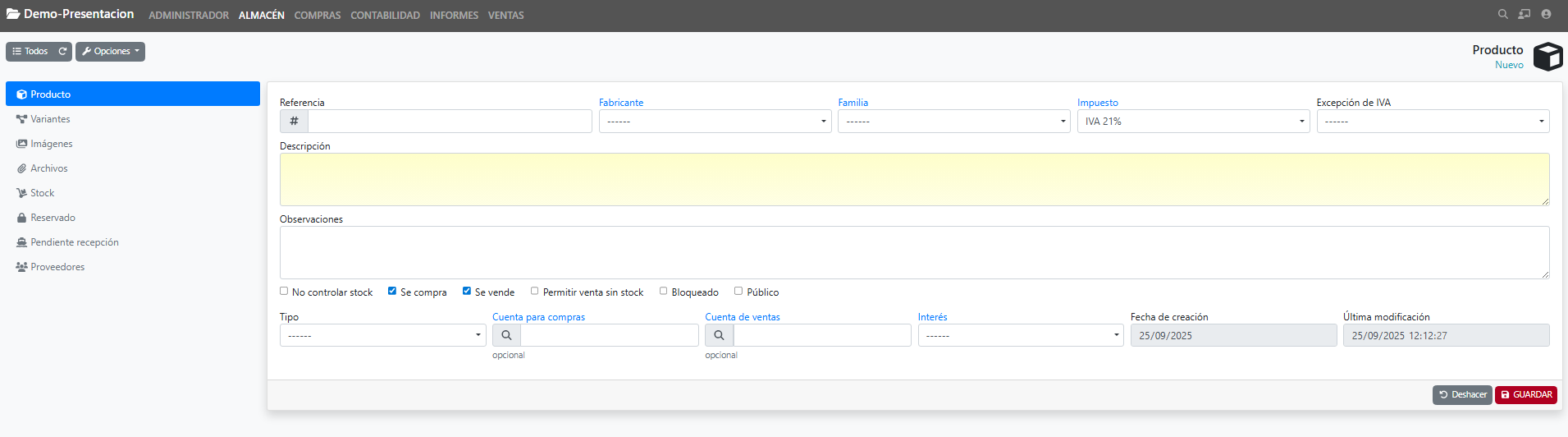Image resolution: width=1568 pixels, height=437 pixels.
Task: Click the Cuenta de ventas search icon
Action: (x=719, y=335)
